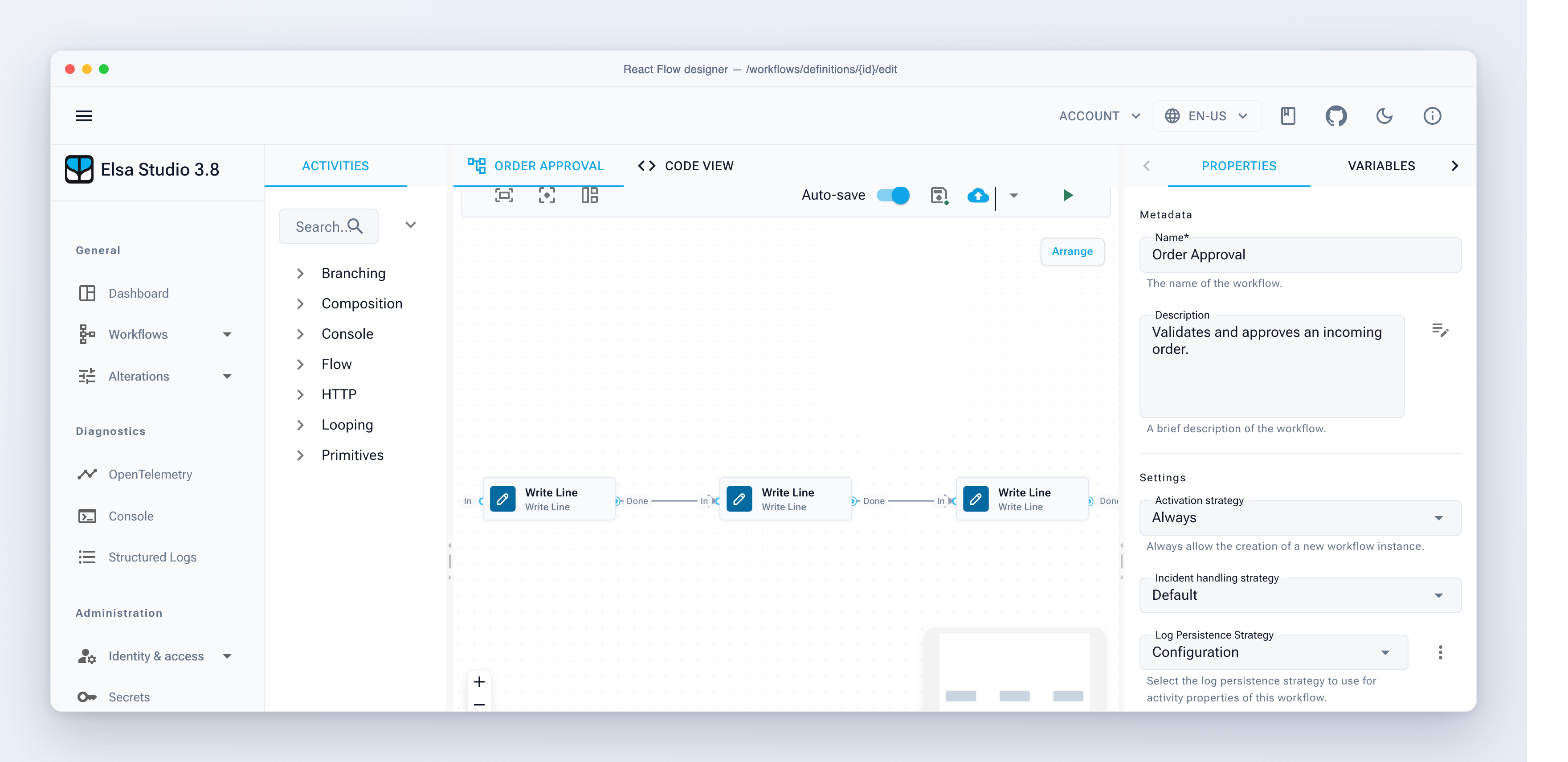Viewport: 1568px width, 762px height.
Task: Click the Description text area
Action: pyautogui.click(x=1272, y=365)
